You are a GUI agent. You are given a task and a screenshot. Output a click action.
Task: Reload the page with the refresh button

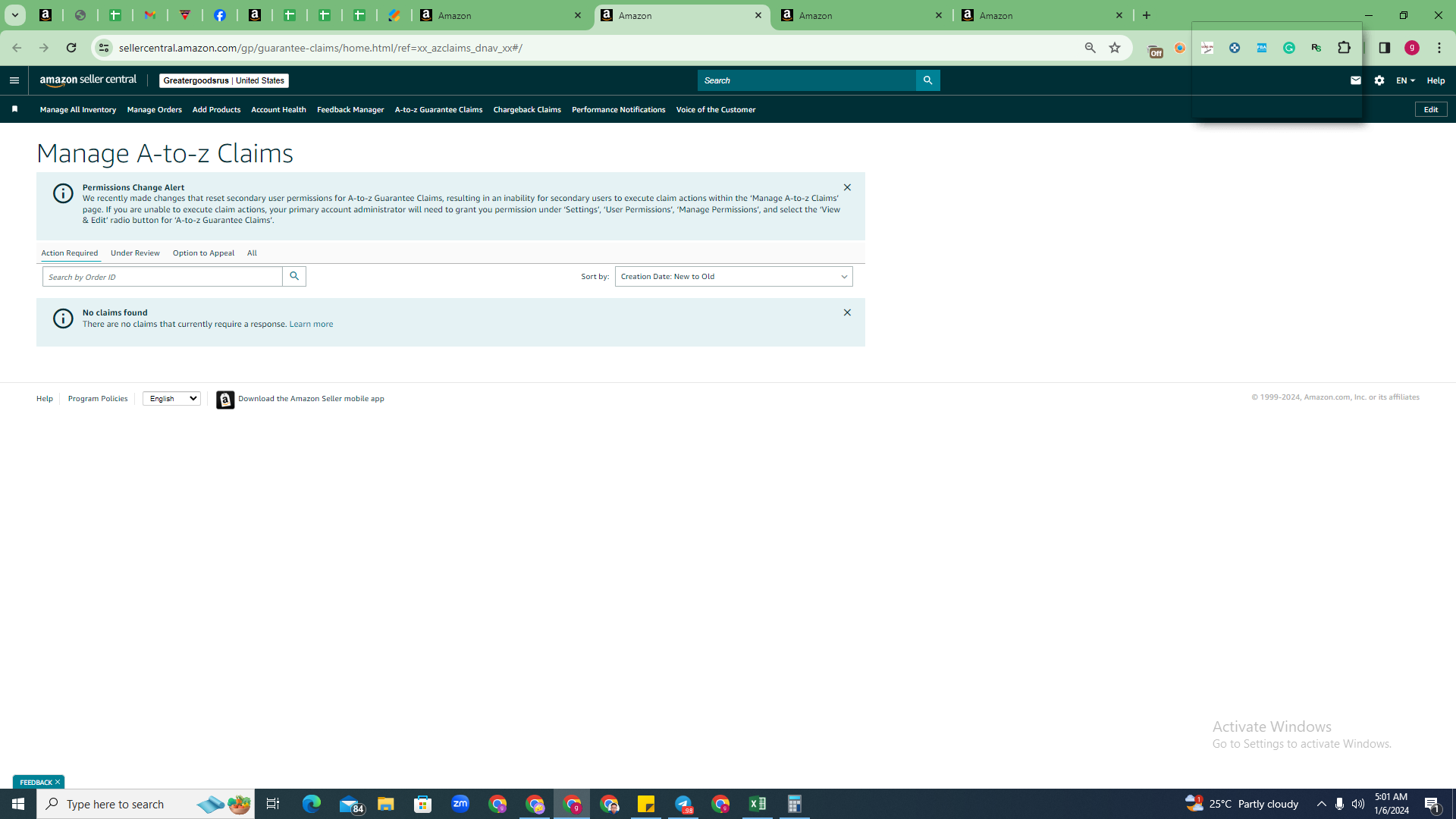(x=71, y=48)
